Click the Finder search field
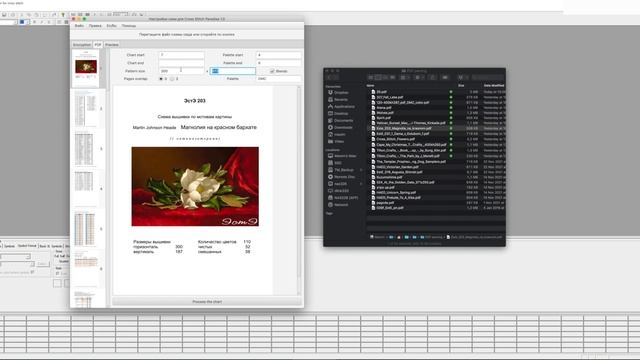Viewport: 640px width, 360px height. pyautogui.click(x=488, y=77)
